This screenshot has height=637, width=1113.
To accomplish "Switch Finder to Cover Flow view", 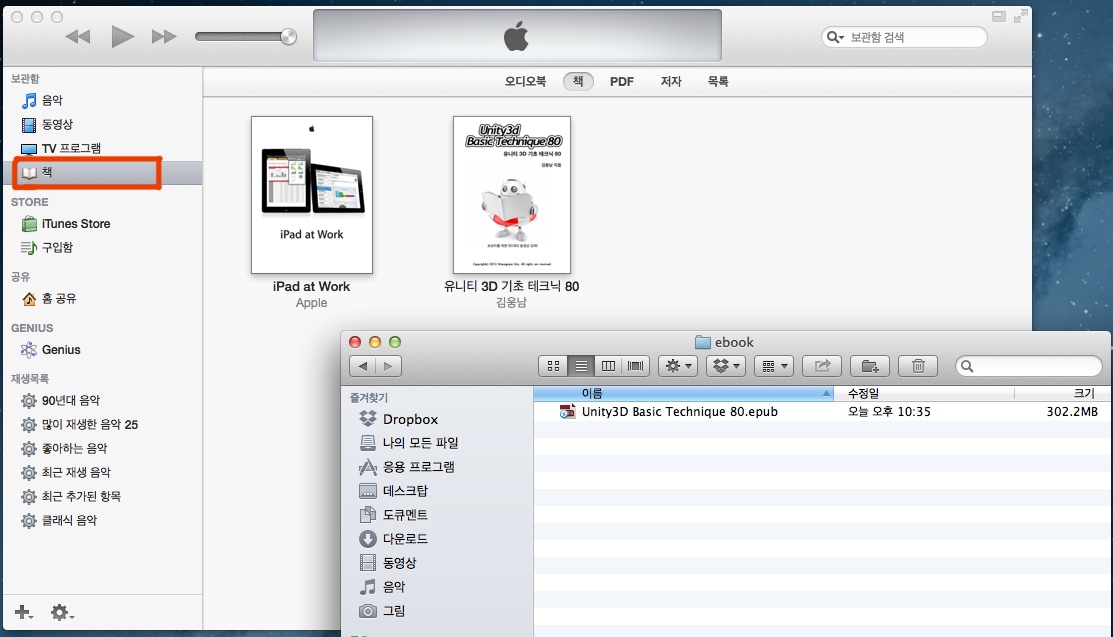I will click(x=635, y=366).
